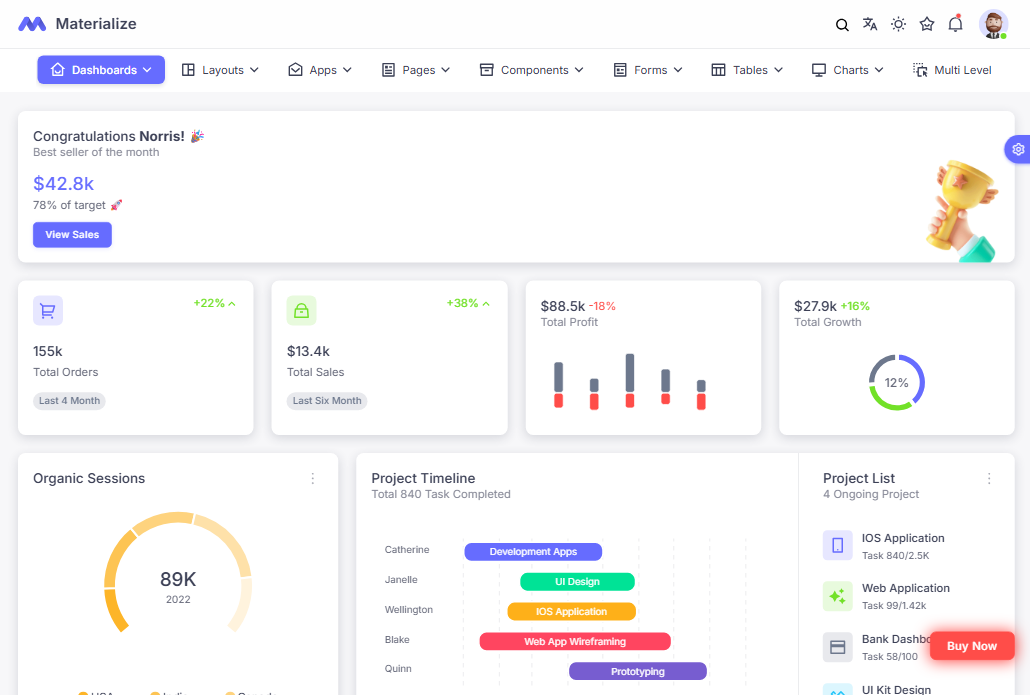Click the Wellington timeline row label
Viewport: 1030px width, 695px height.
click(x=409, y=610)
